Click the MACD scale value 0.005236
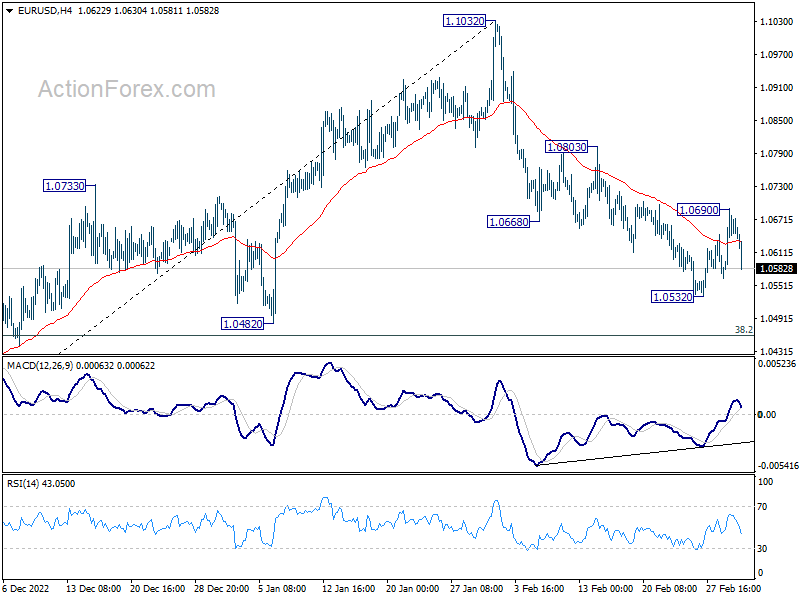This screenshot has width=800, height=600. click(777, 364)
